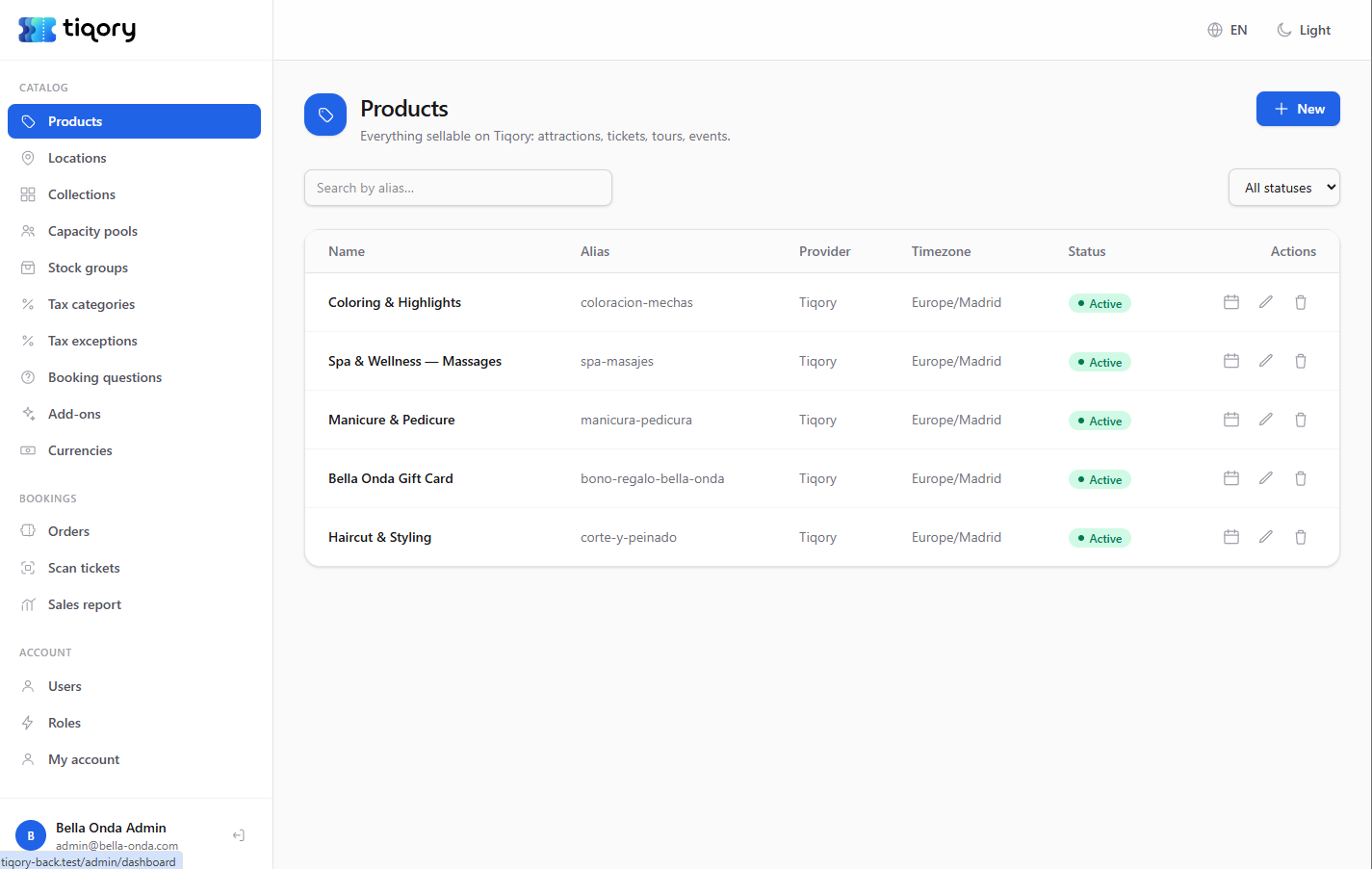Delete the Coloring & Highlights product
The image size is (1372, 869).
1300,302
